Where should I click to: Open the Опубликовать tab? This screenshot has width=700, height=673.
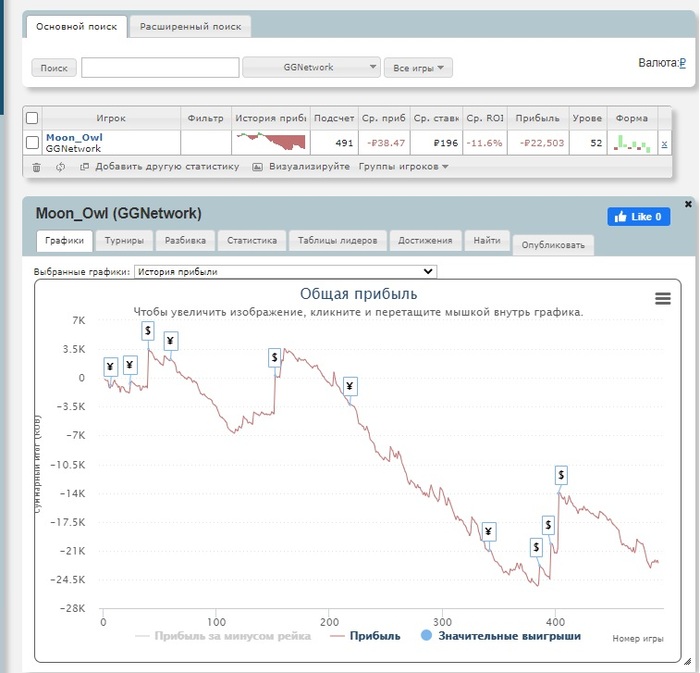553,245
